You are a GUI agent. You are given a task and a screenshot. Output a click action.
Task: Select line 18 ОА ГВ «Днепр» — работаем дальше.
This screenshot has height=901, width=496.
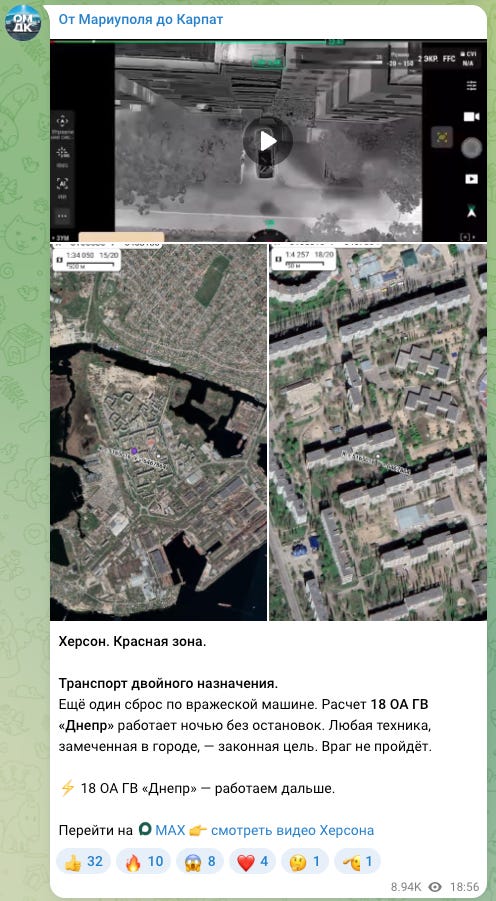(197, 788)
